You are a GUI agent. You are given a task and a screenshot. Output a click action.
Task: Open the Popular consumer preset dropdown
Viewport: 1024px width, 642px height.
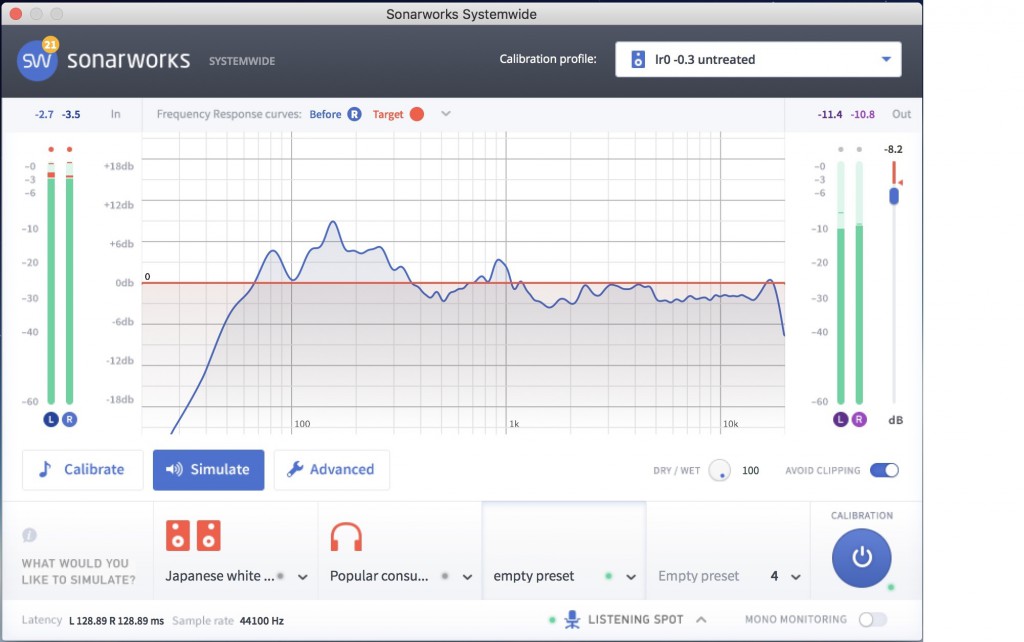468,577
